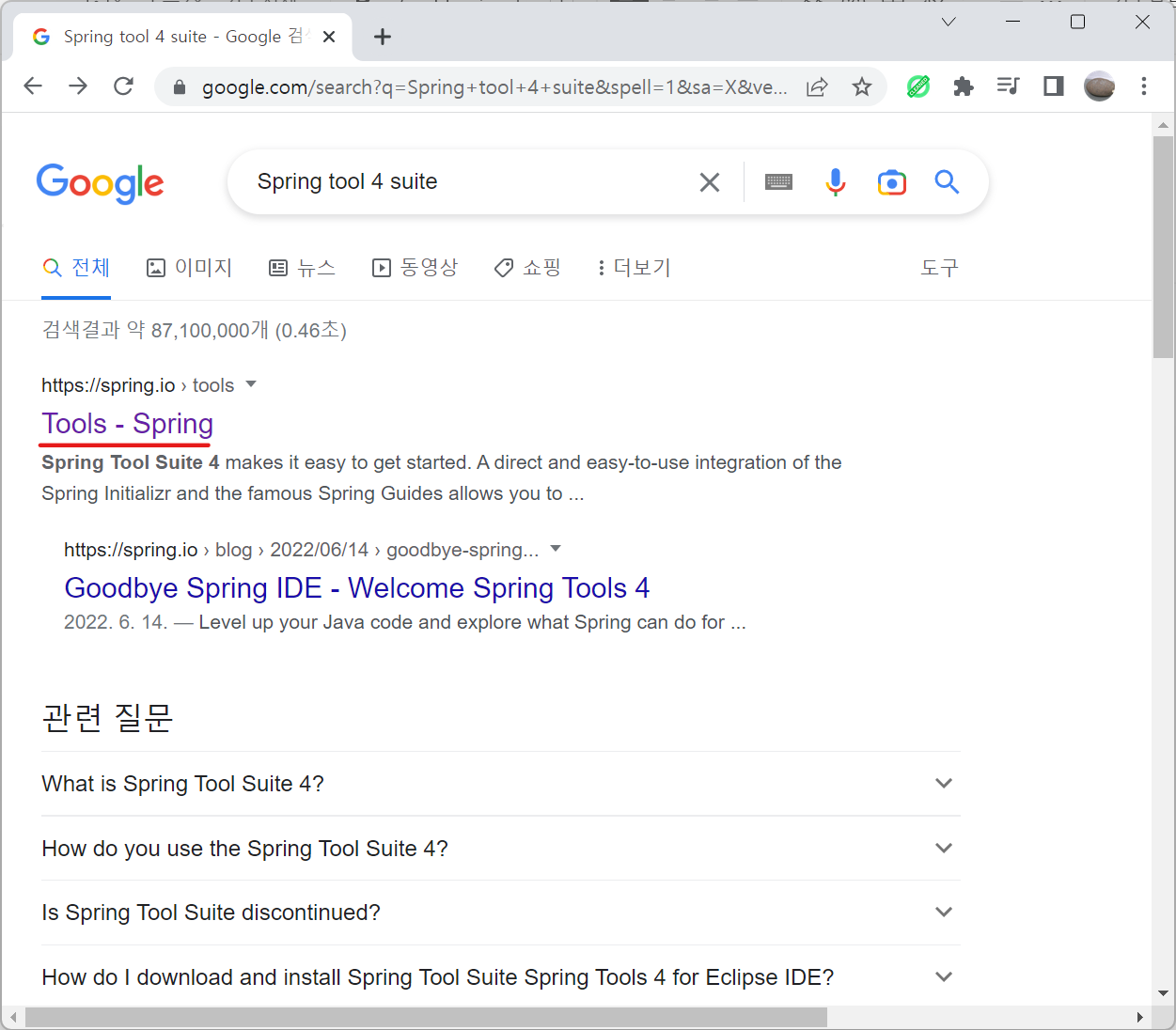Select the 전체 results tab

(76, 268)
